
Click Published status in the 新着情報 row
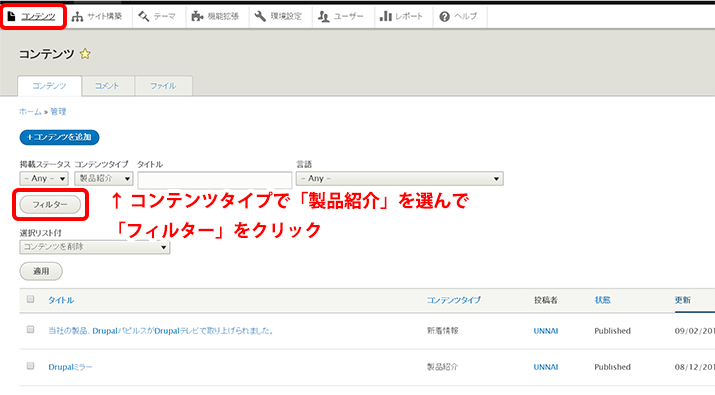612,331
